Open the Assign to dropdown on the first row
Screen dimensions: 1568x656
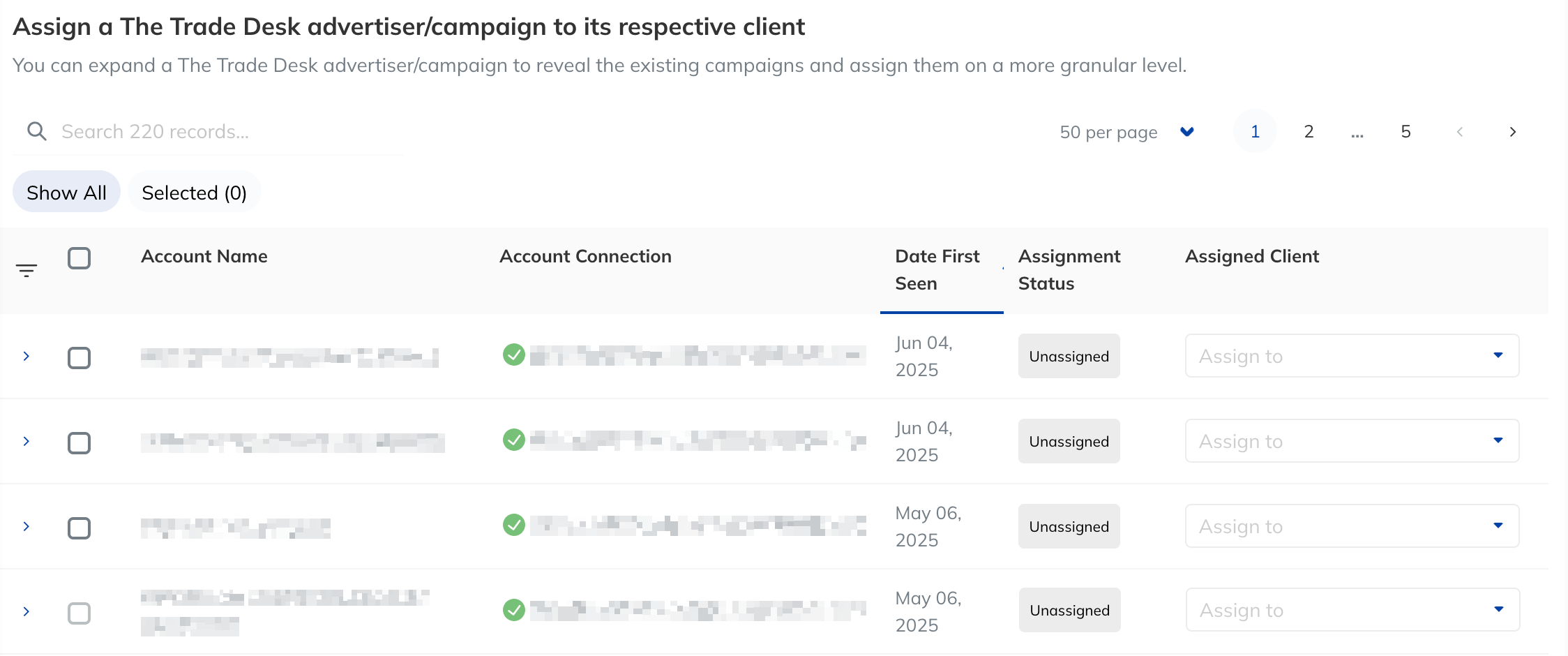point(1351,356)
